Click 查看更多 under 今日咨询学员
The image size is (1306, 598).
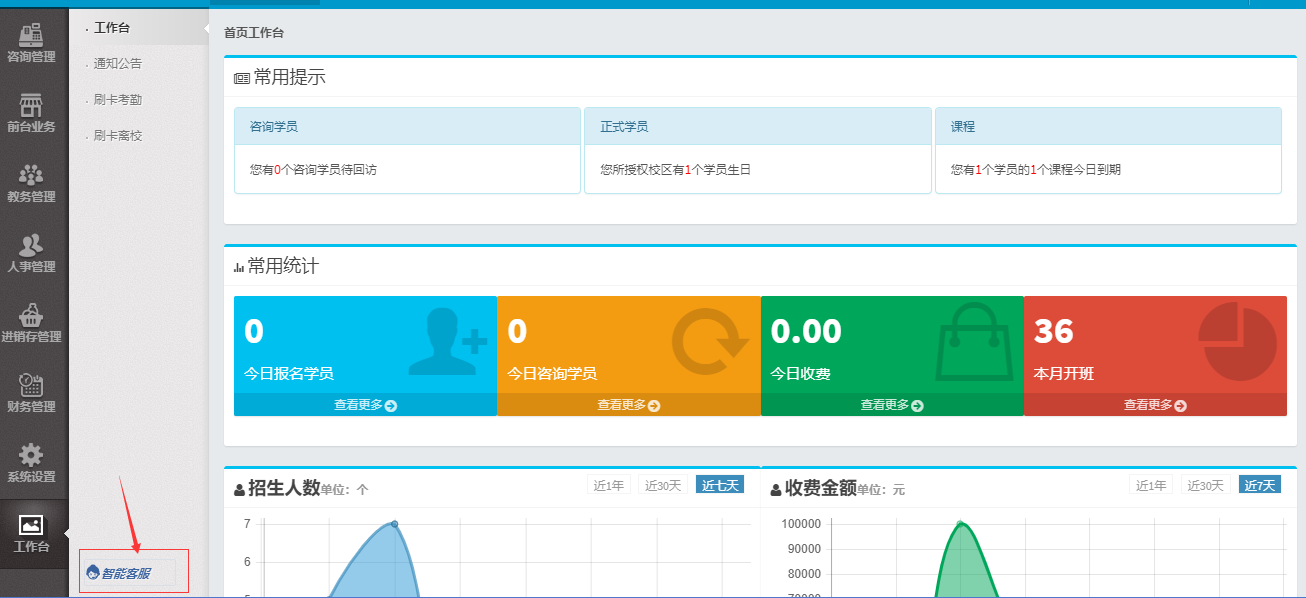(628, 405)
